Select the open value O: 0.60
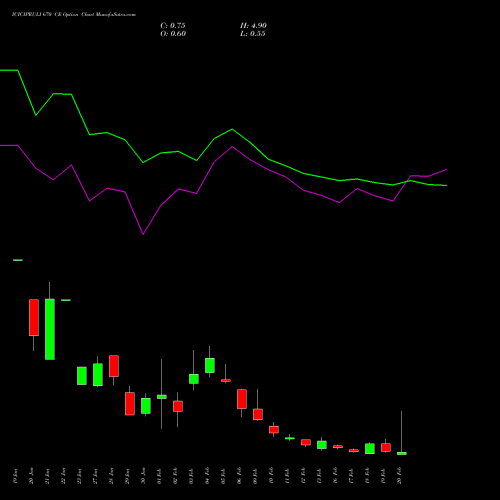Image resolution: width=500 pixels, height=500 pixels. tap(173, 34)
